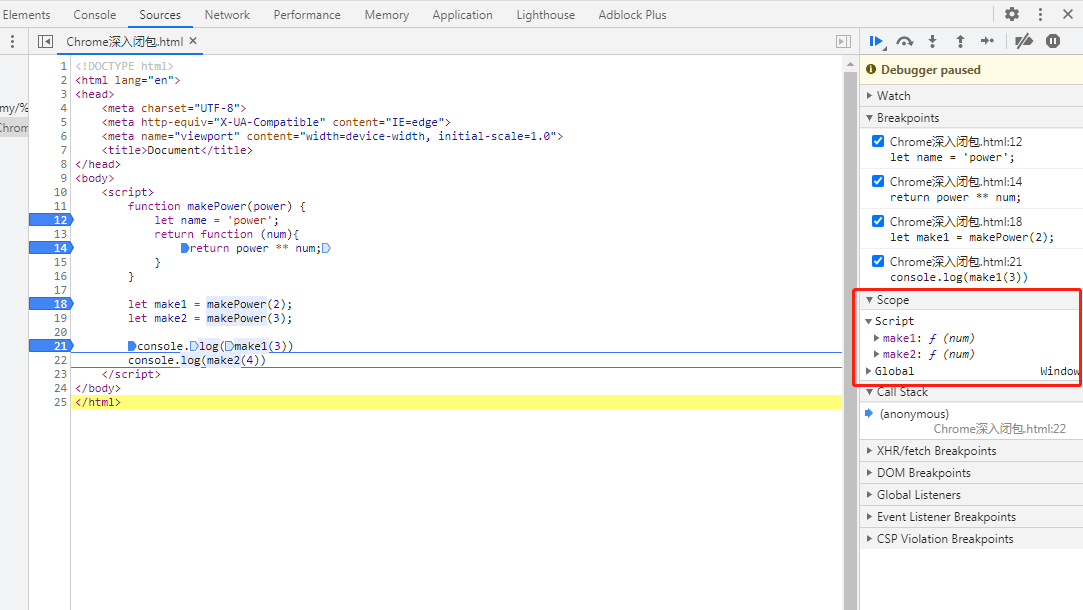Open the Performance tab
This screenshot has width=1083, height=610.
click(x=307, y=15)
